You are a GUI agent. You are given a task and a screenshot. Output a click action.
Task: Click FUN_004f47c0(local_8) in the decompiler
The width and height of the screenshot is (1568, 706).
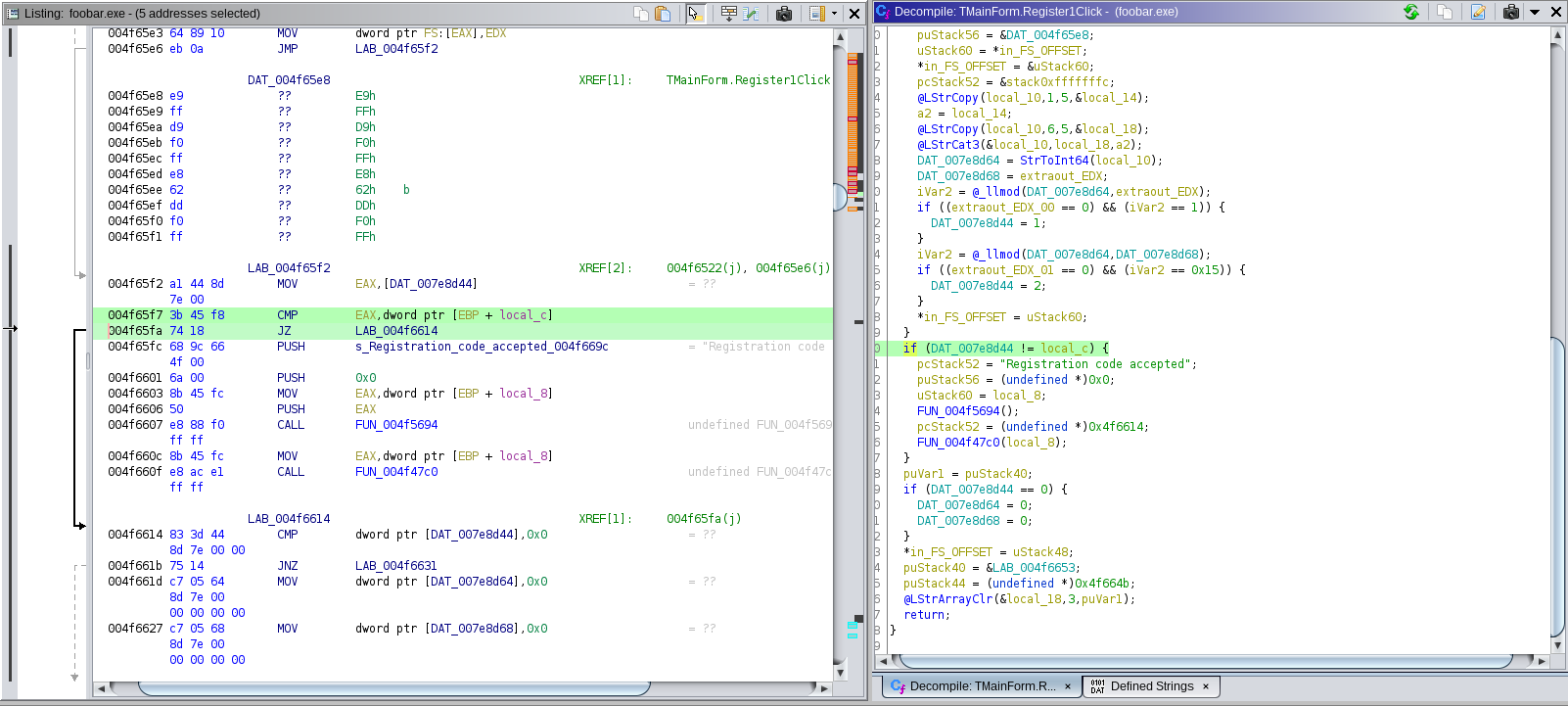tap(992, 443)
